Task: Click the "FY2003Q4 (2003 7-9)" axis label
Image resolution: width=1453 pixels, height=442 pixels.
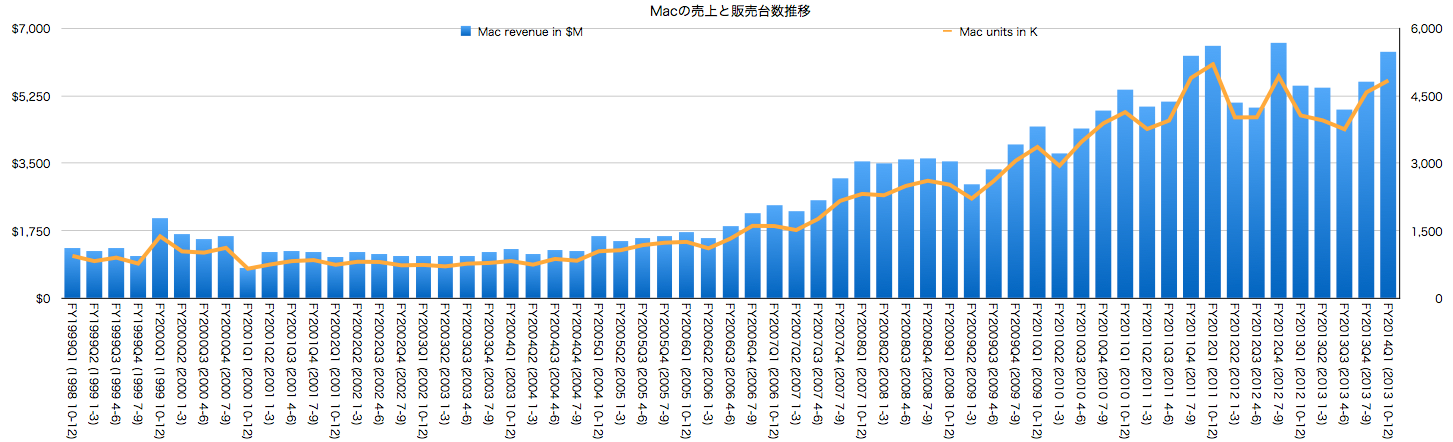Action: (490, 362)
